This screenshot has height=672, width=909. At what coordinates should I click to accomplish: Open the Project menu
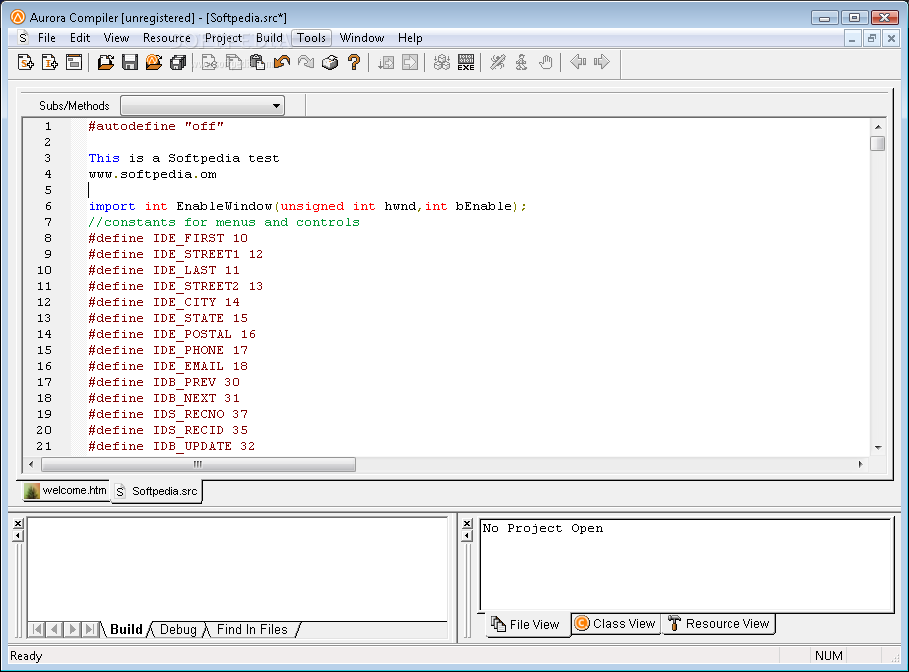pyautogui.click(x=223, y=38)
